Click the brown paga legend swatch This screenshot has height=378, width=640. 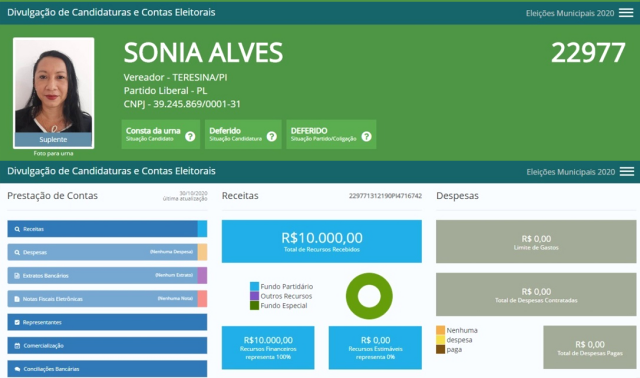point(440,349)
